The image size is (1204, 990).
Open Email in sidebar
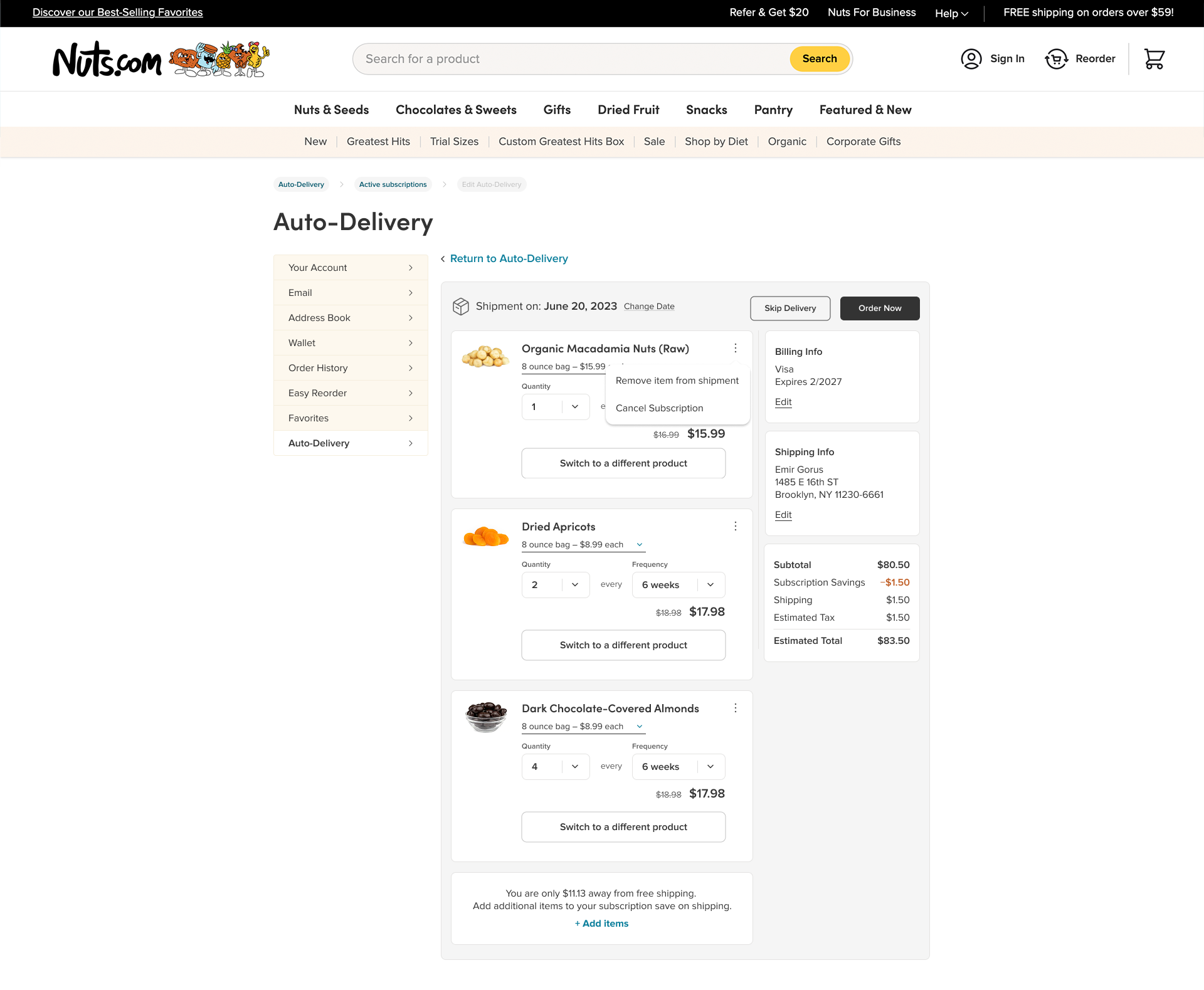[351, 293]
